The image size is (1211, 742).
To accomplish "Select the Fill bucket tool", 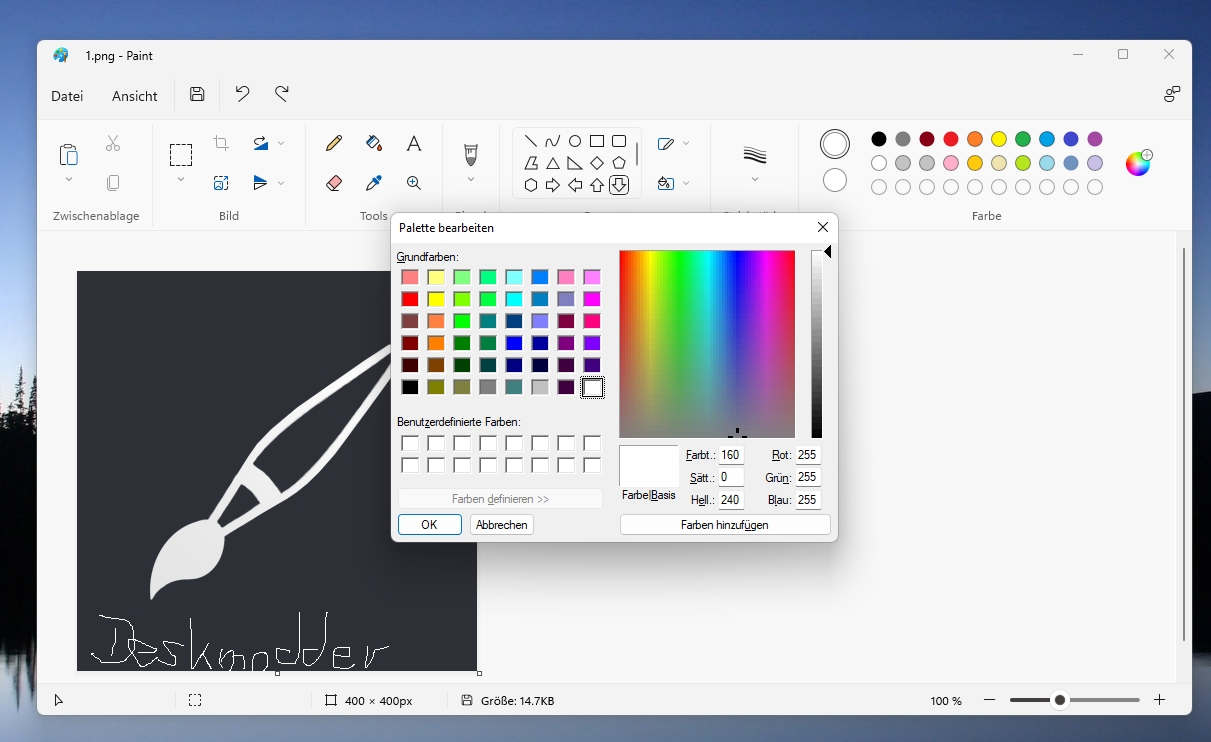I will point(374,144).
